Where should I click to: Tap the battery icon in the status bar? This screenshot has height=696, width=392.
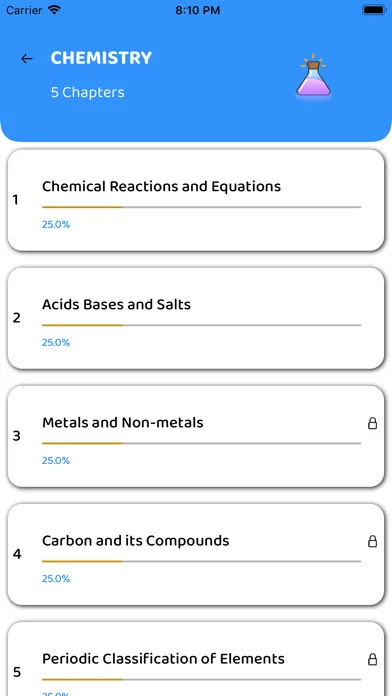tap(374, 10)
